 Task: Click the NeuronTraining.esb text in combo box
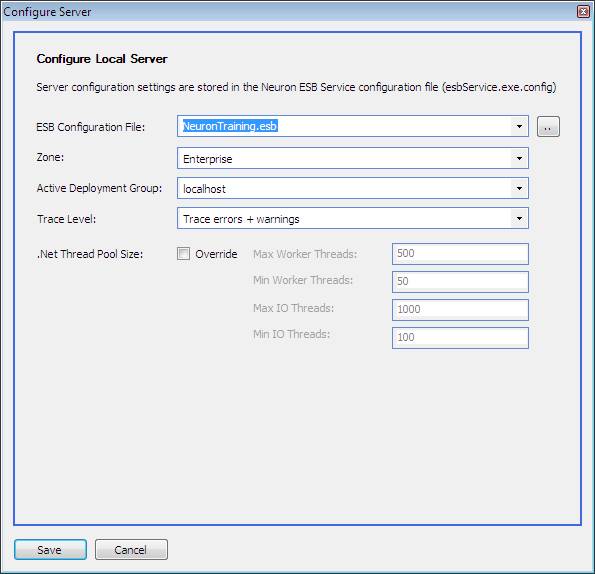[x=230, y=126]
